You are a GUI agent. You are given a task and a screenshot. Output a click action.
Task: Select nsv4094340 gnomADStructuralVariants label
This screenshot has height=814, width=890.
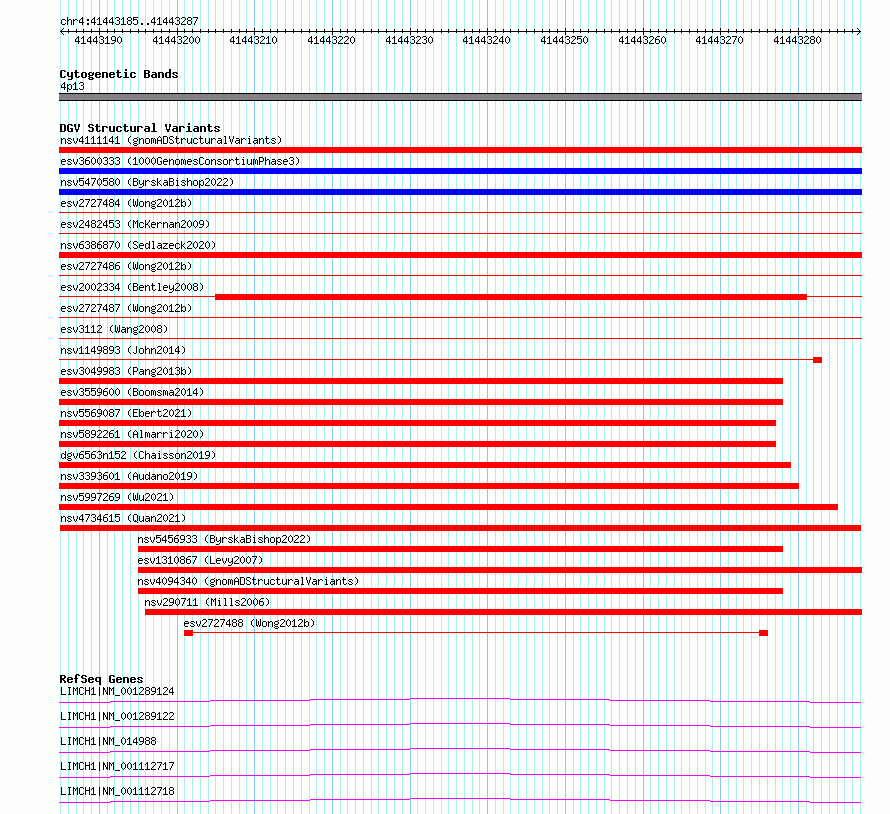click(x=248, y=581)
